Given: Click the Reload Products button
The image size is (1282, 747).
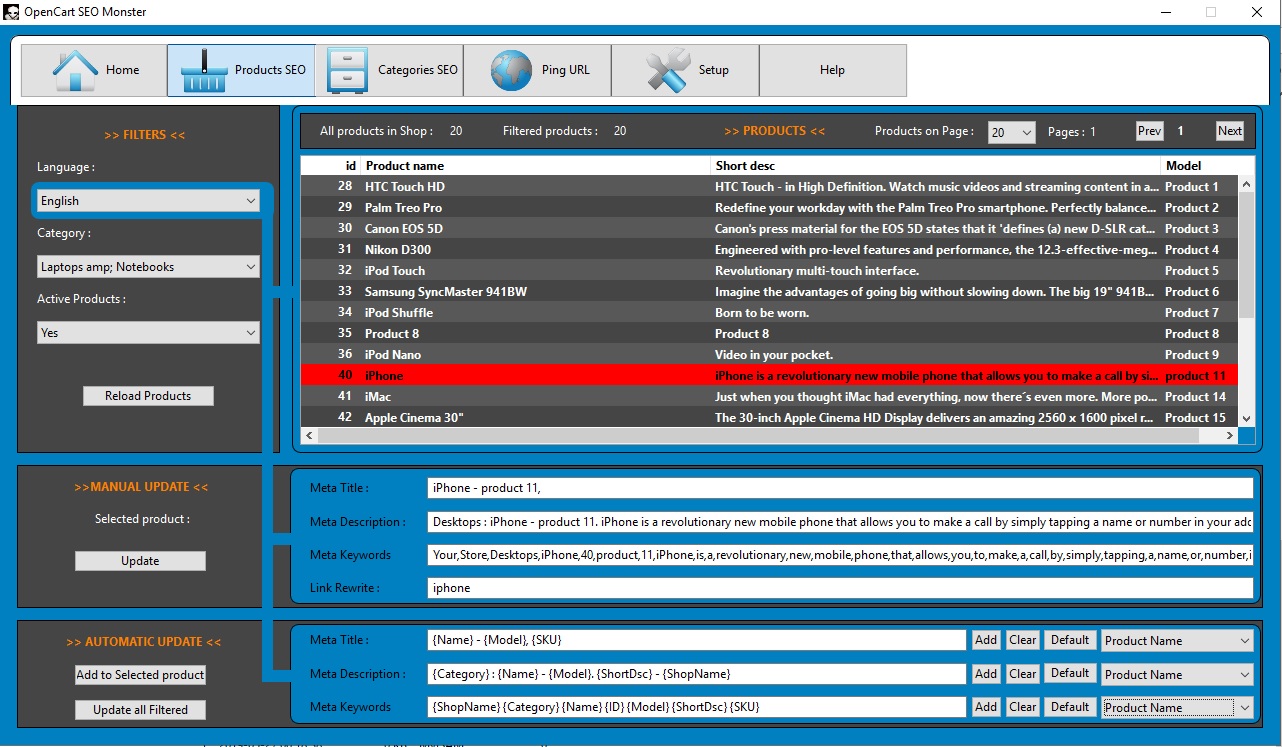Looking at the screenshot, I should click(148, 396).
